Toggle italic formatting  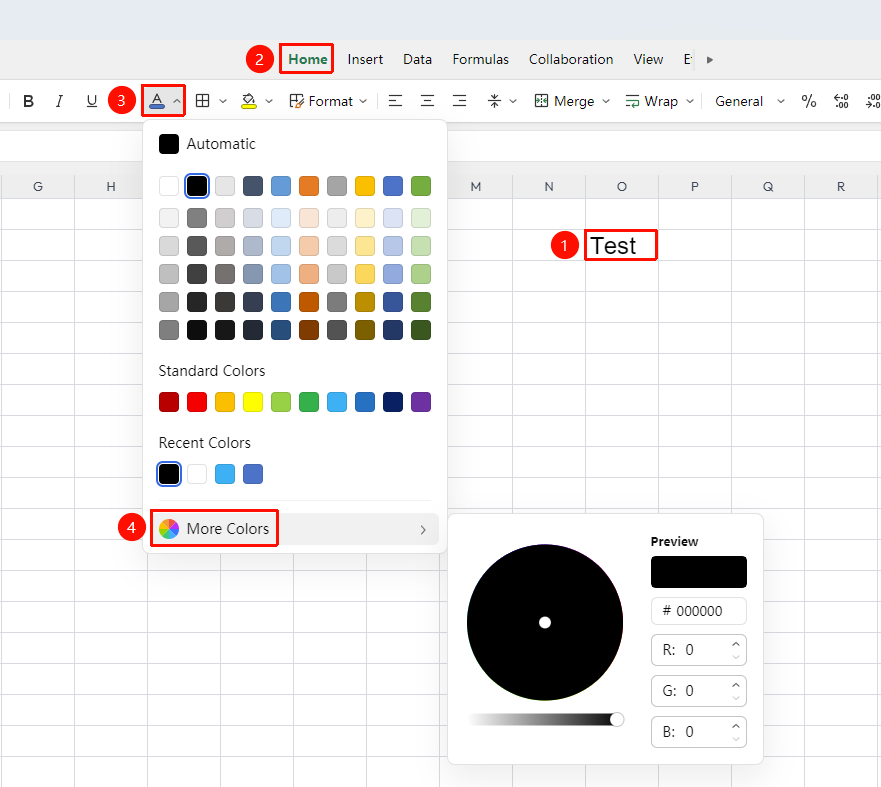click(x=59, y=101)
